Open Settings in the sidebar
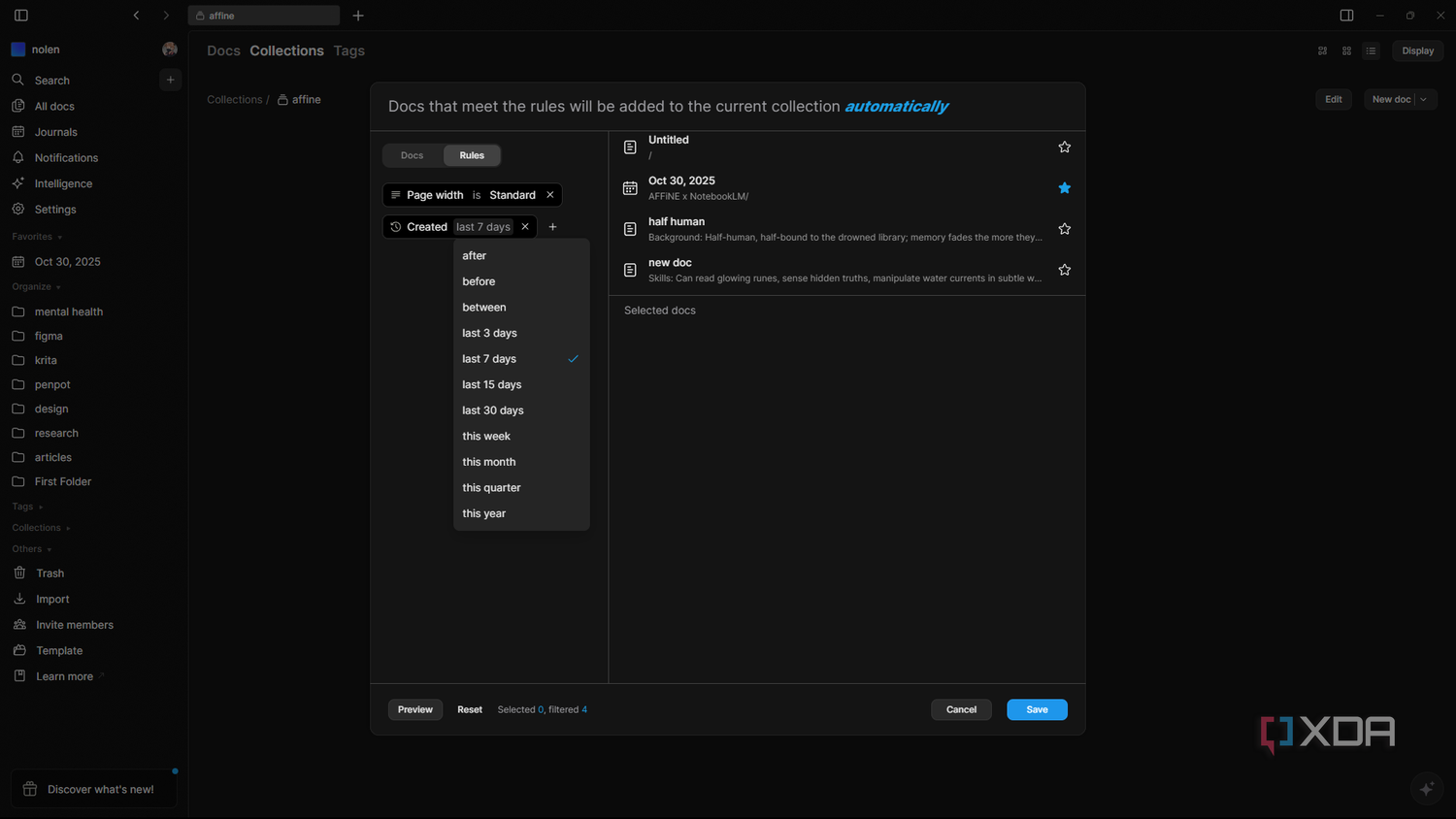Screen dimensions: 1456x819 click(55, 210)
